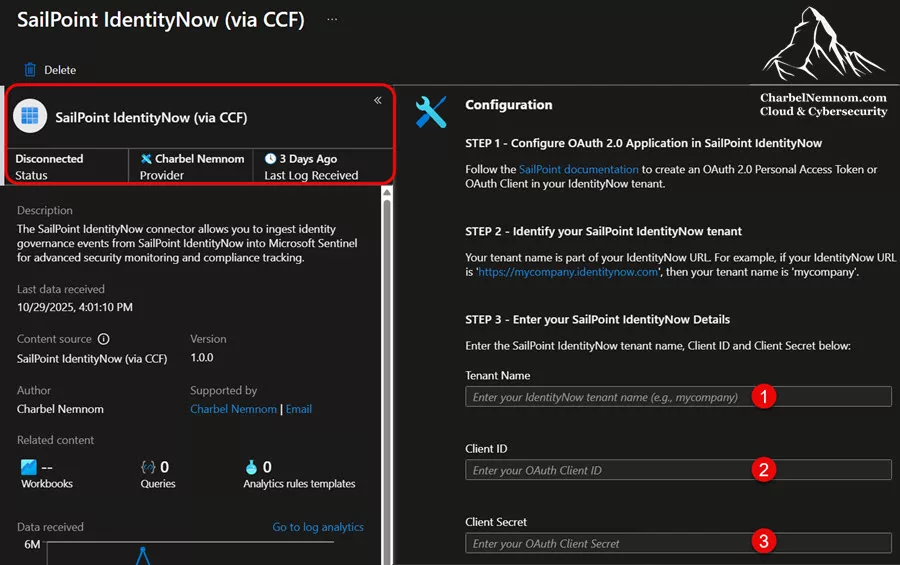This screenshot has height=565, width=900.
Task: Click the 'Workbooks' label
Action: pos(47,484)
